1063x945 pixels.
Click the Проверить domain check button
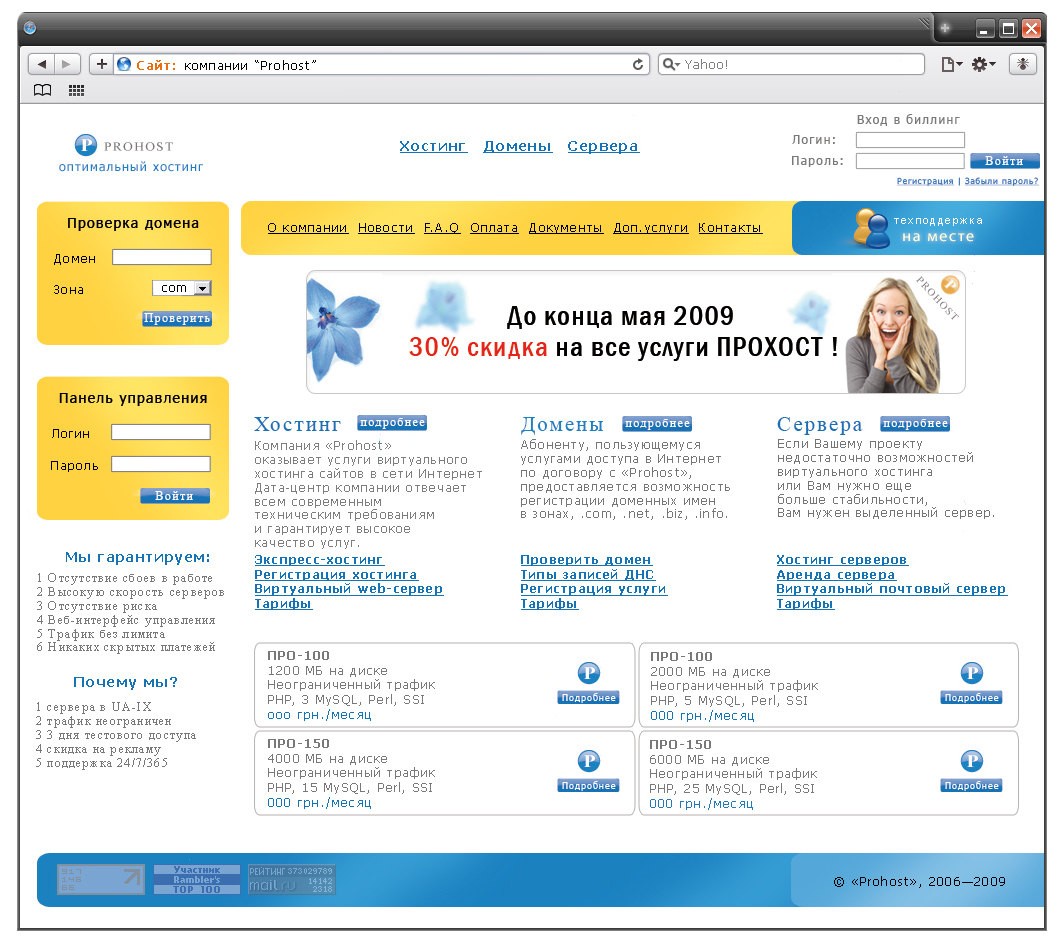click(x=177, y=319)
